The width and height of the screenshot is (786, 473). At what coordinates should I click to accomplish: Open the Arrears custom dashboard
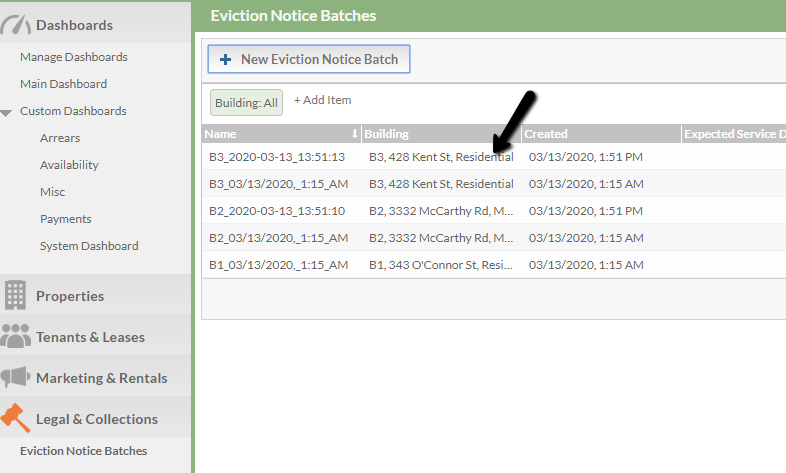click(60, 138)
